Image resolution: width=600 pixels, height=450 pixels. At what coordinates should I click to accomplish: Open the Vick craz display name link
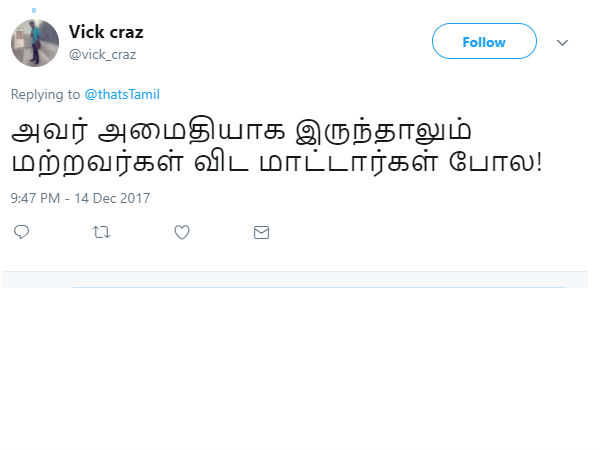pos(106,32)
